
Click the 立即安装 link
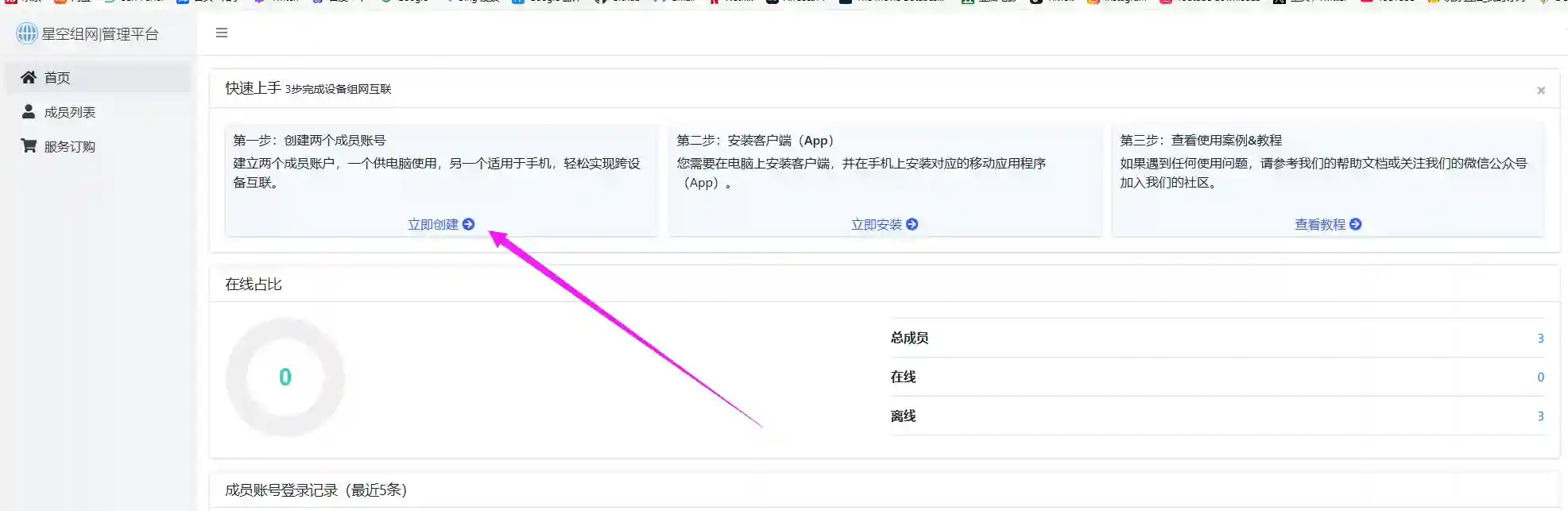[x=877, y=225]
